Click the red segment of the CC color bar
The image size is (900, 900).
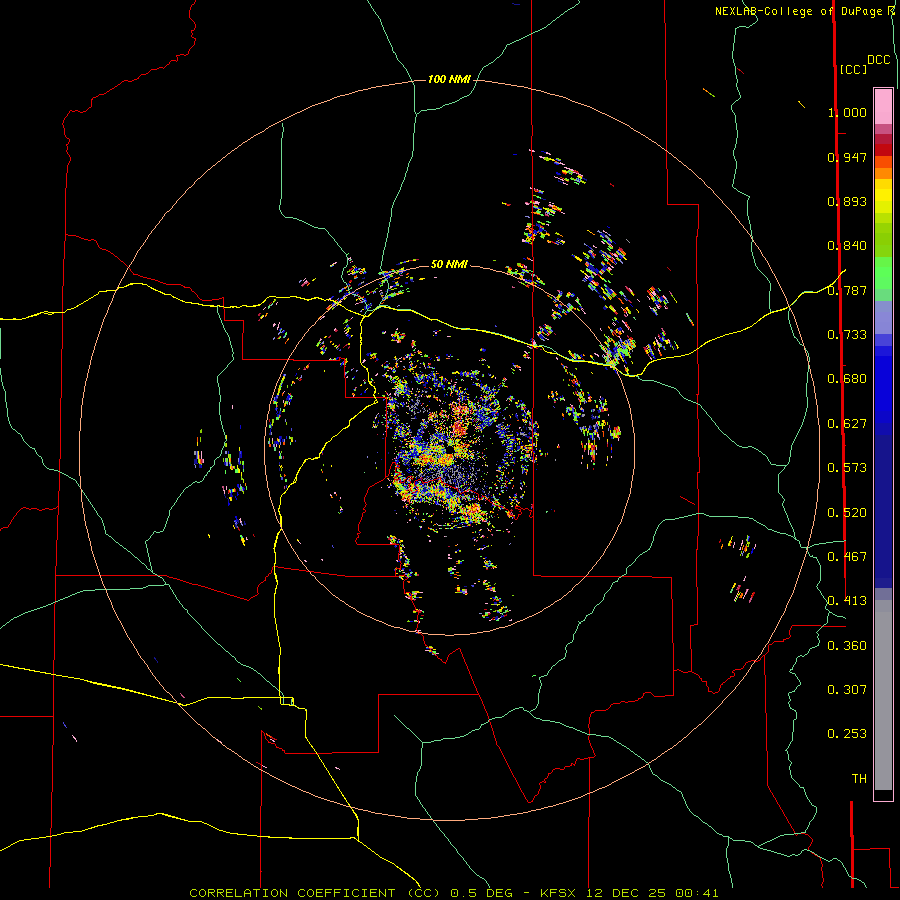pyautogui.click(x=883, y=149)
